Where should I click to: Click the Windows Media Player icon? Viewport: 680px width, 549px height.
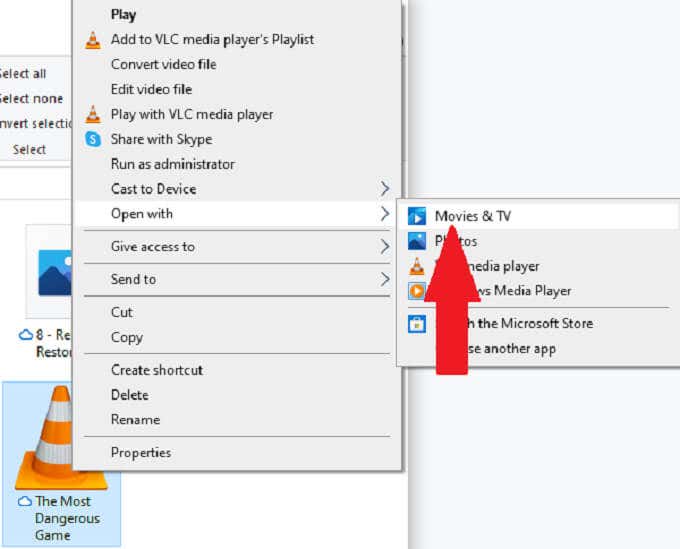tap(417, 291)
